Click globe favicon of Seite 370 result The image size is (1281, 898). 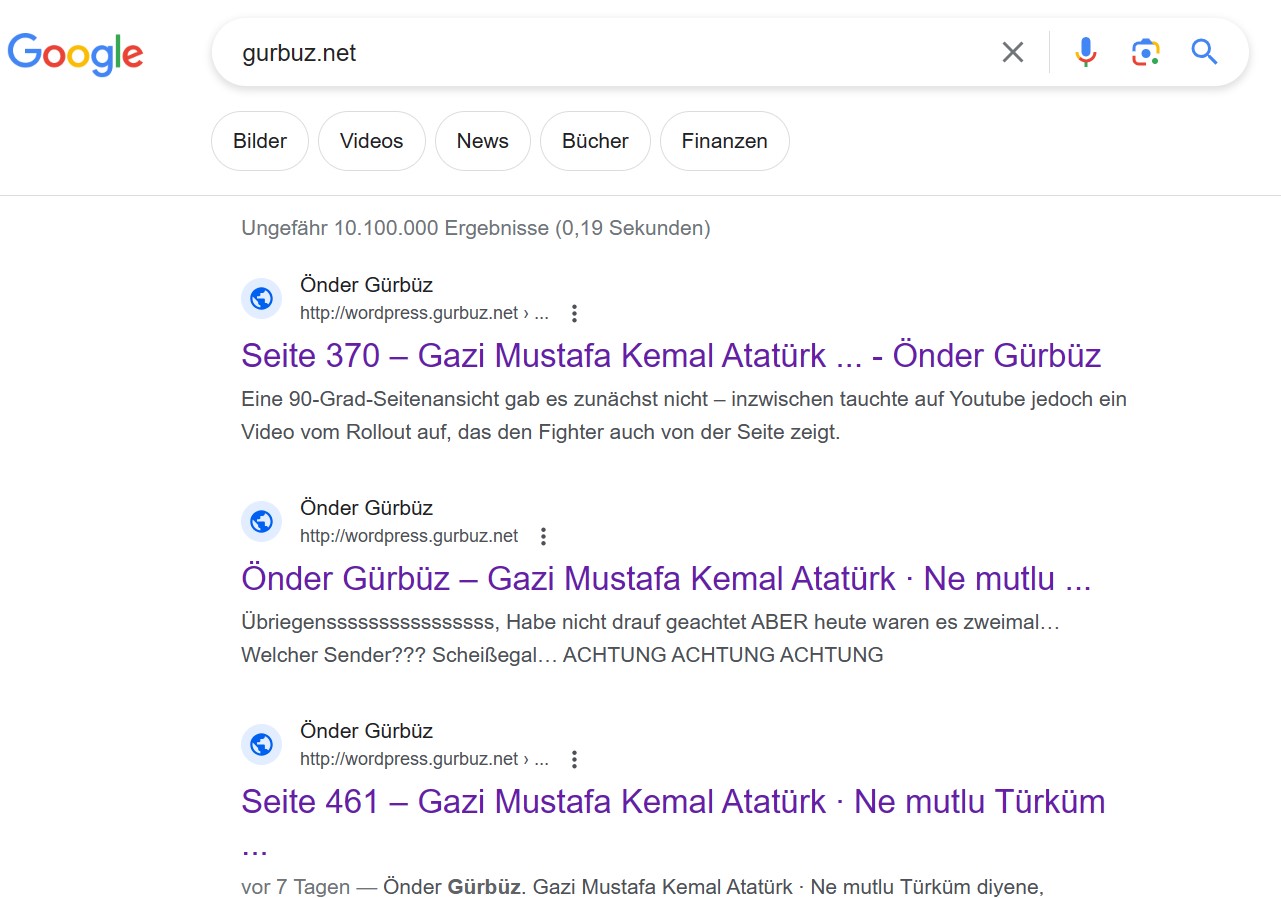[262, 299]
